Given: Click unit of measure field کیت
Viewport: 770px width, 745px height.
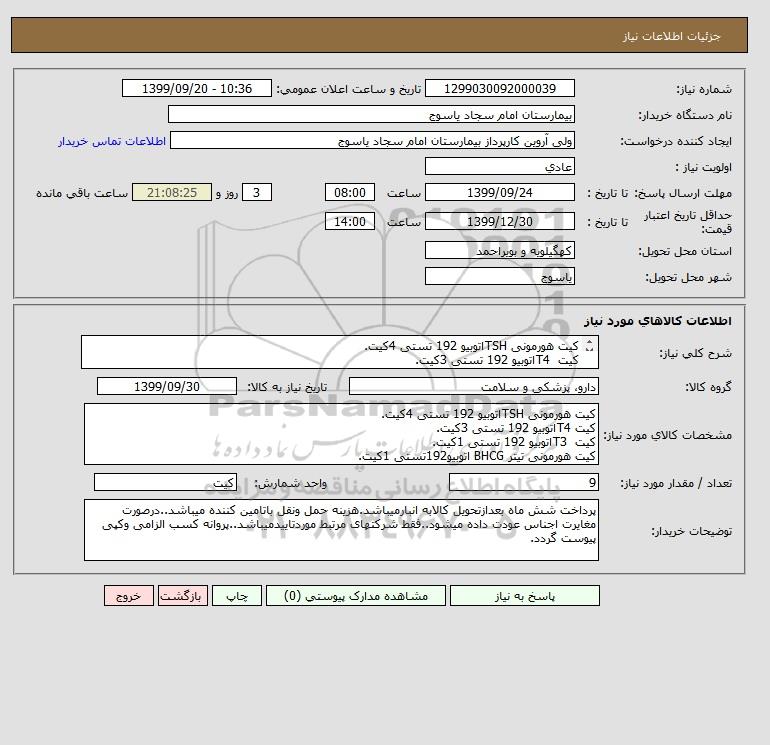Looking at the screenshot, I should [x=165, y=482].
